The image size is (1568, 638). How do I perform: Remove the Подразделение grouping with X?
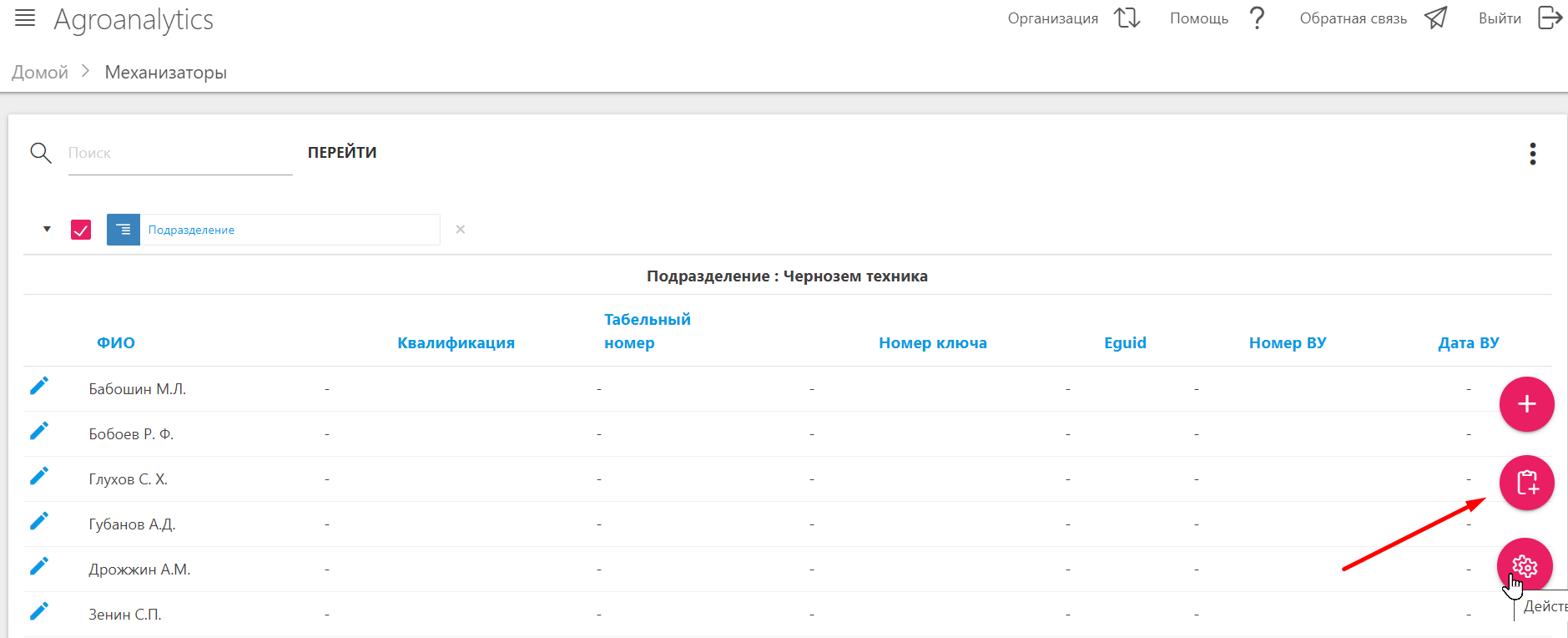pos(460,230)
